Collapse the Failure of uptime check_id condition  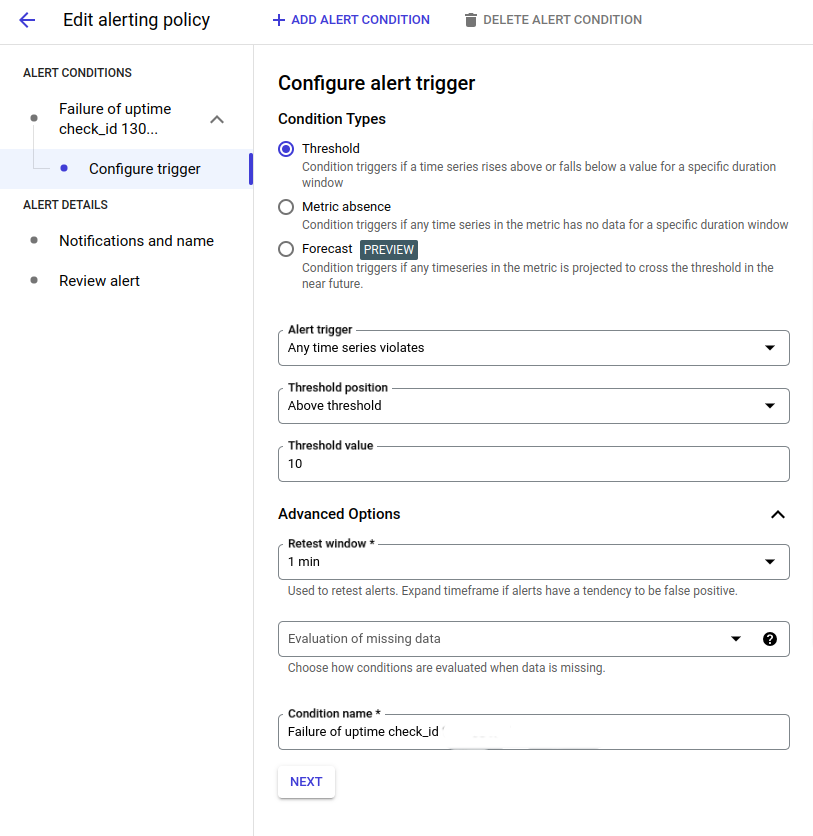pyautogui.click(x=217, y=117)
